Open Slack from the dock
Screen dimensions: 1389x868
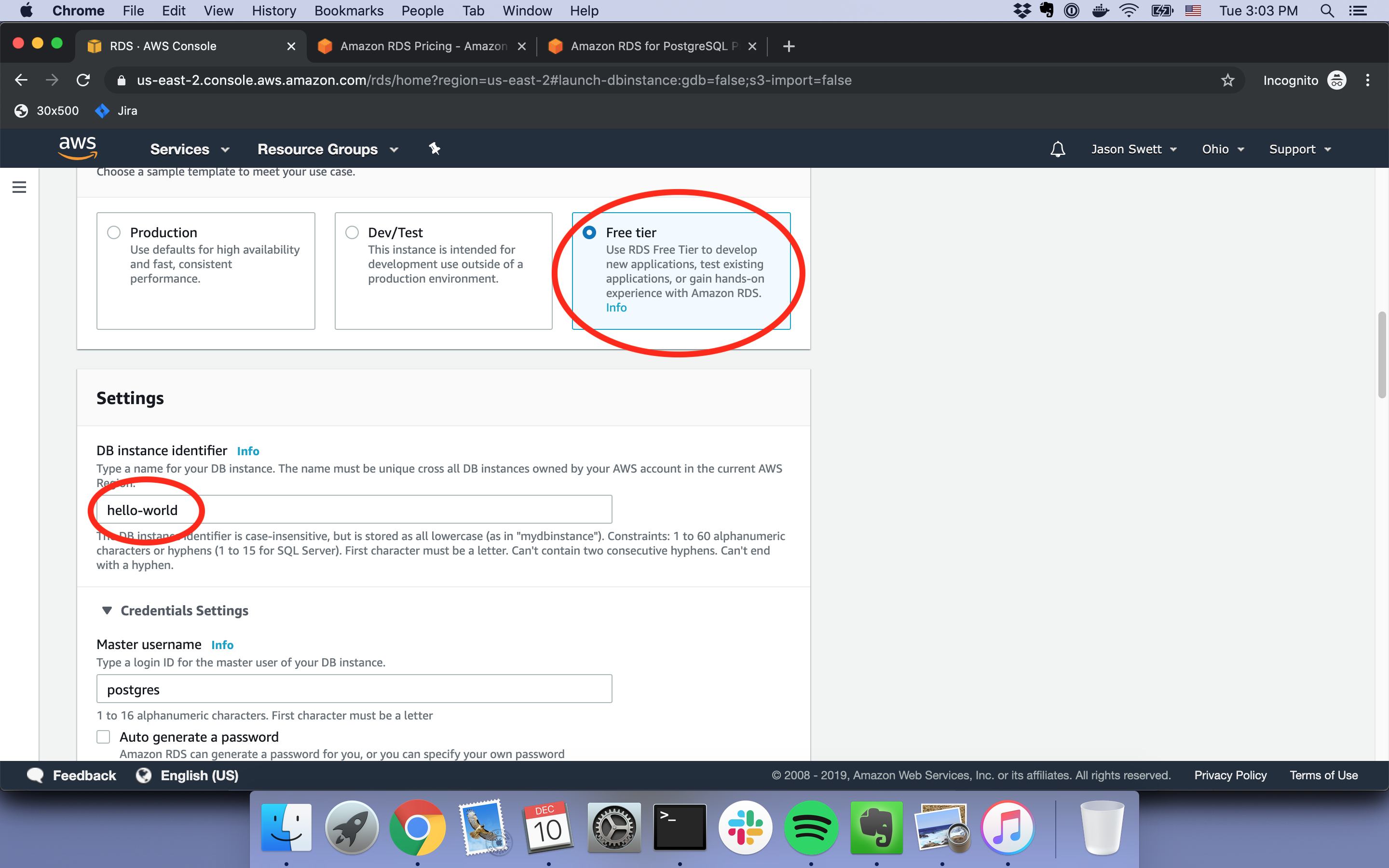point(746,827)
